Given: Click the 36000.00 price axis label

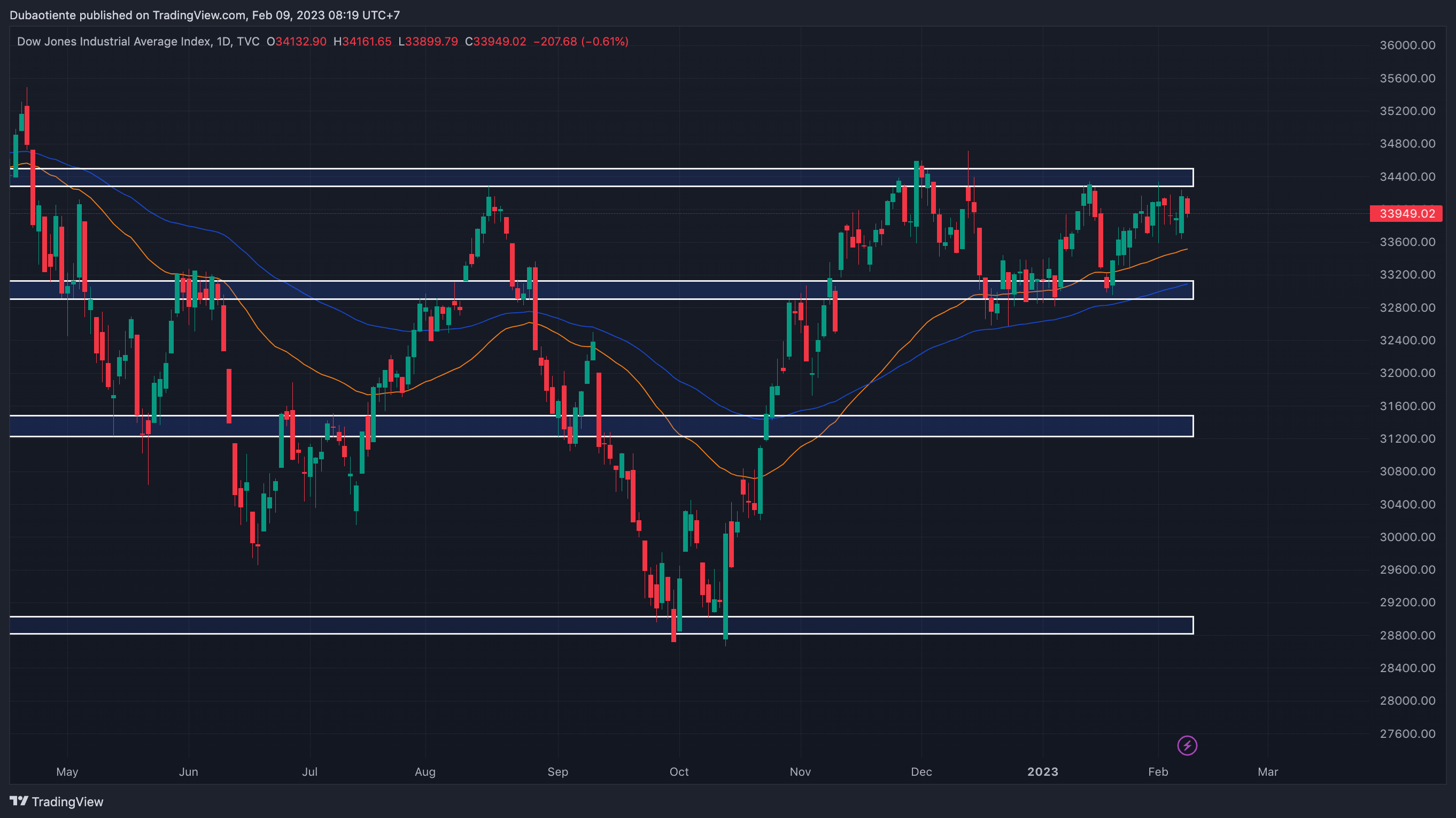Looking at the screenshot, I should point(1407,45).
